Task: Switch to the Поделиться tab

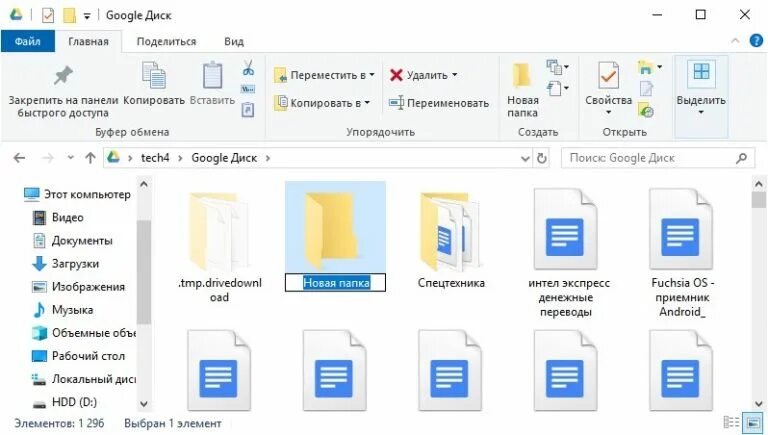Action: pos(167,41)
